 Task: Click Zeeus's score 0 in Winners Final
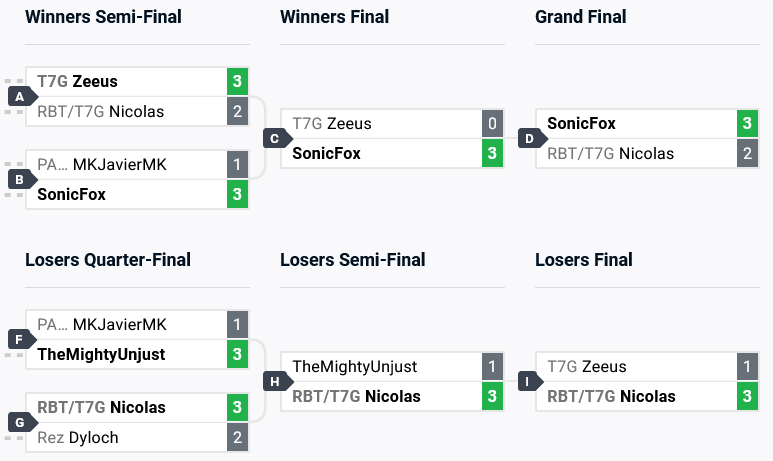[491, 124]
